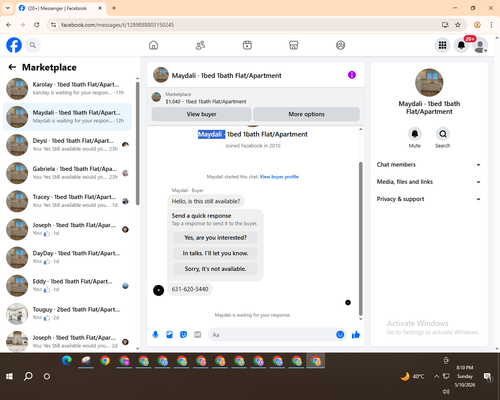
Task: Click the conversation list scrollbar
Action: click(138, 143)
